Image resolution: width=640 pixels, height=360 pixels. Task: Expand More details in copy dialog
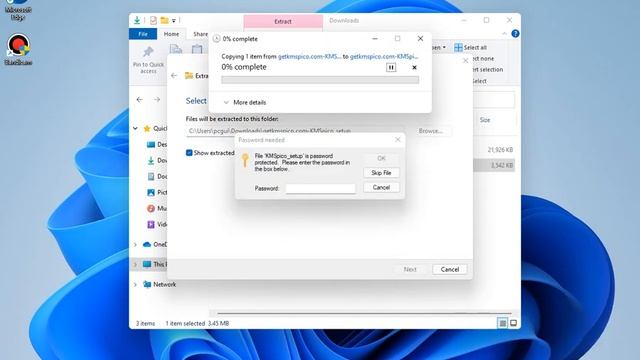245,102
